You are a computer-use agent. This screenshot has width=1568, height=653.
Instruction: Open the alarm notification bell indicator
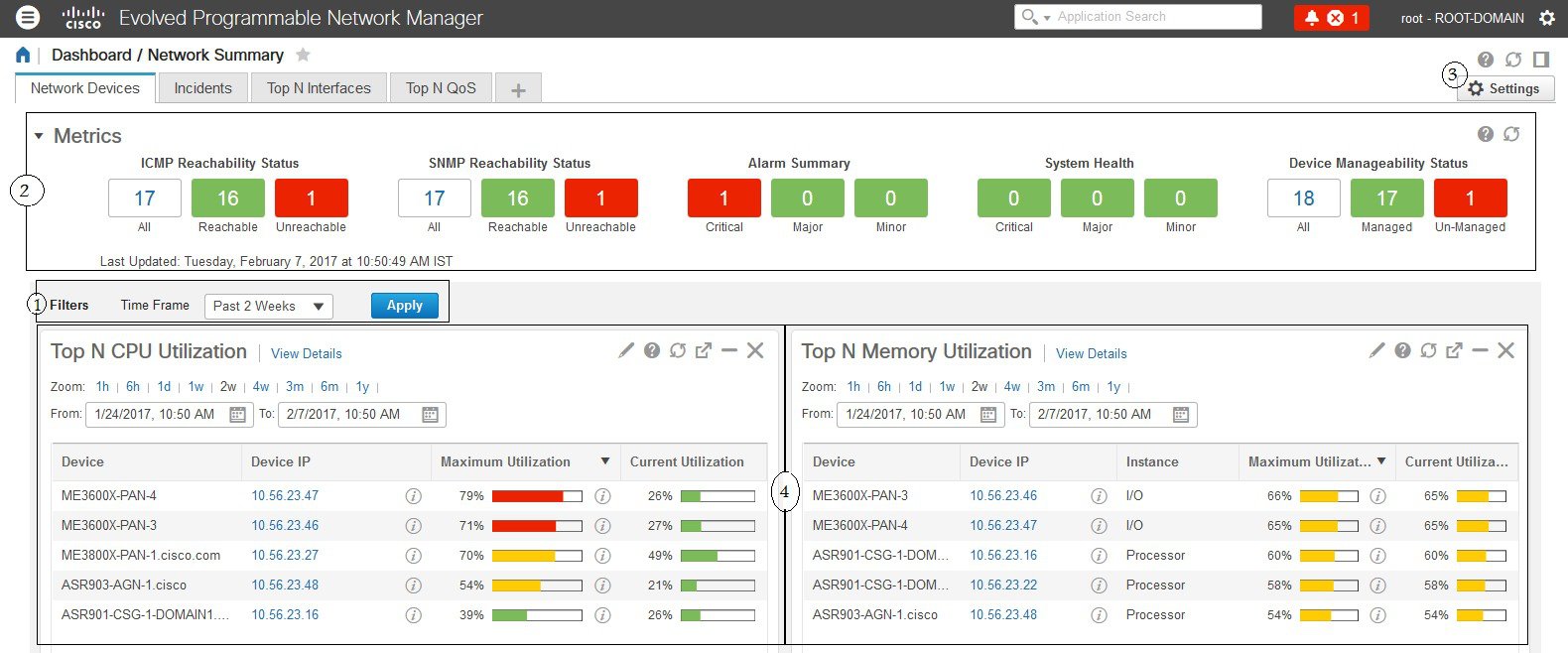click(x=1312, y=18)
